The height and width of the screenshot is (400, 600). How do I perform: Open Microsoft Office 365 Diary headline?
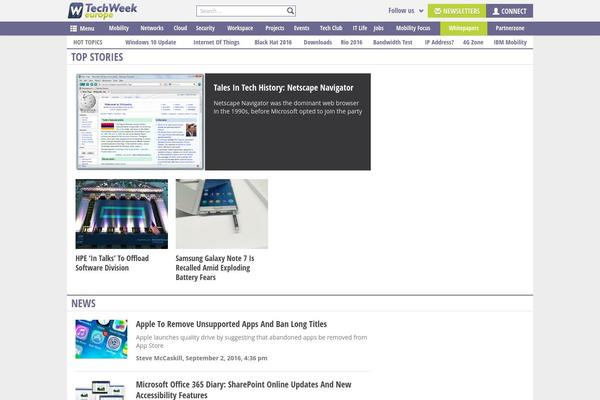coord(243,390)
